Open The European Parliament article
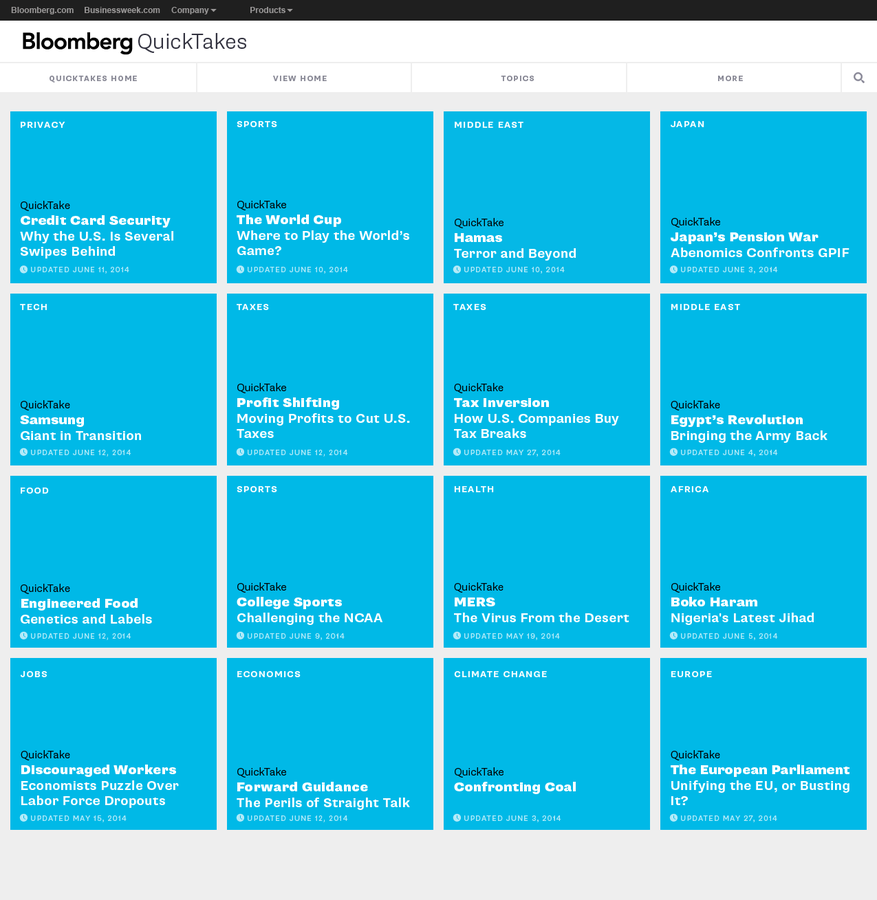The width and height of the screenshot is (877, 900). pos(763,744)
